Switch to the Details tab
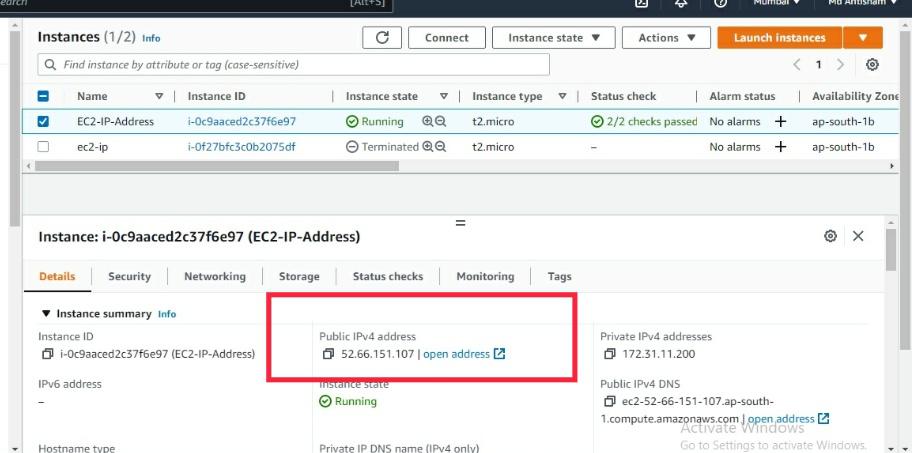This screenshot has height=453, width=912. [57, 277]
